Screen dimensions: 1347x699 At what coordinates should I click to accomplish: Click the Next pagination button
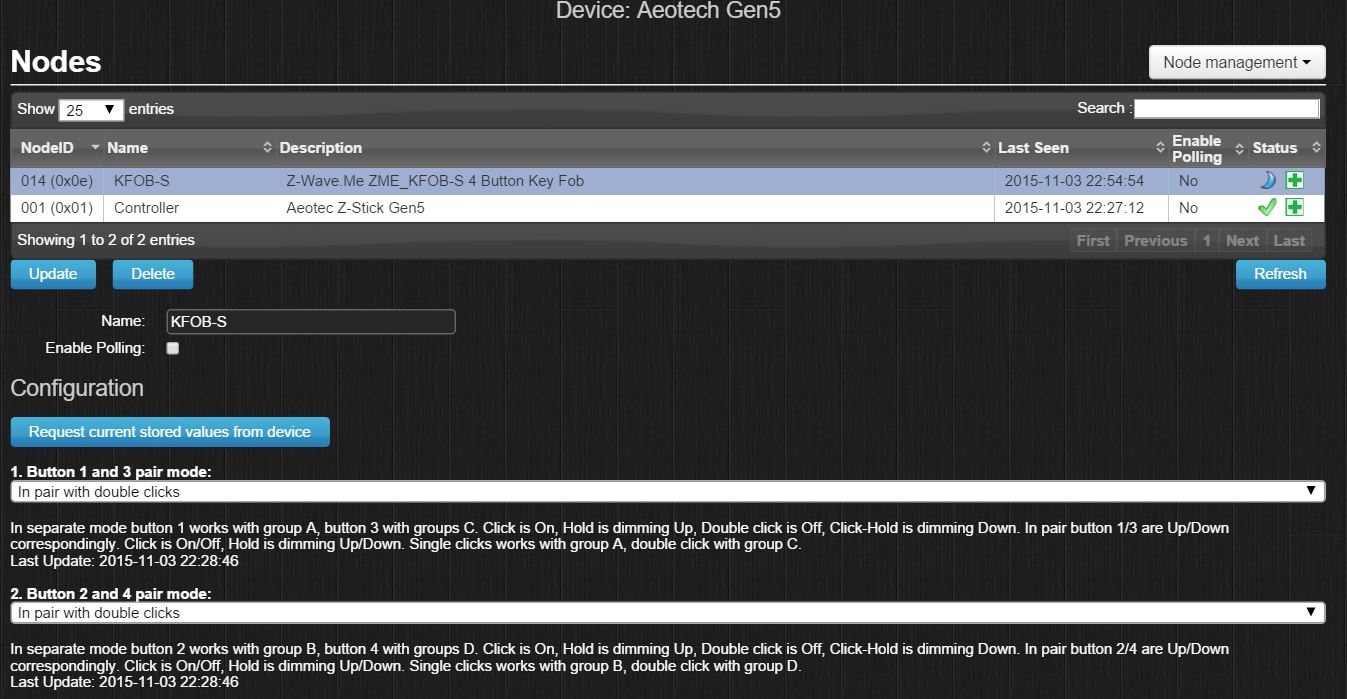(1242, 240)
